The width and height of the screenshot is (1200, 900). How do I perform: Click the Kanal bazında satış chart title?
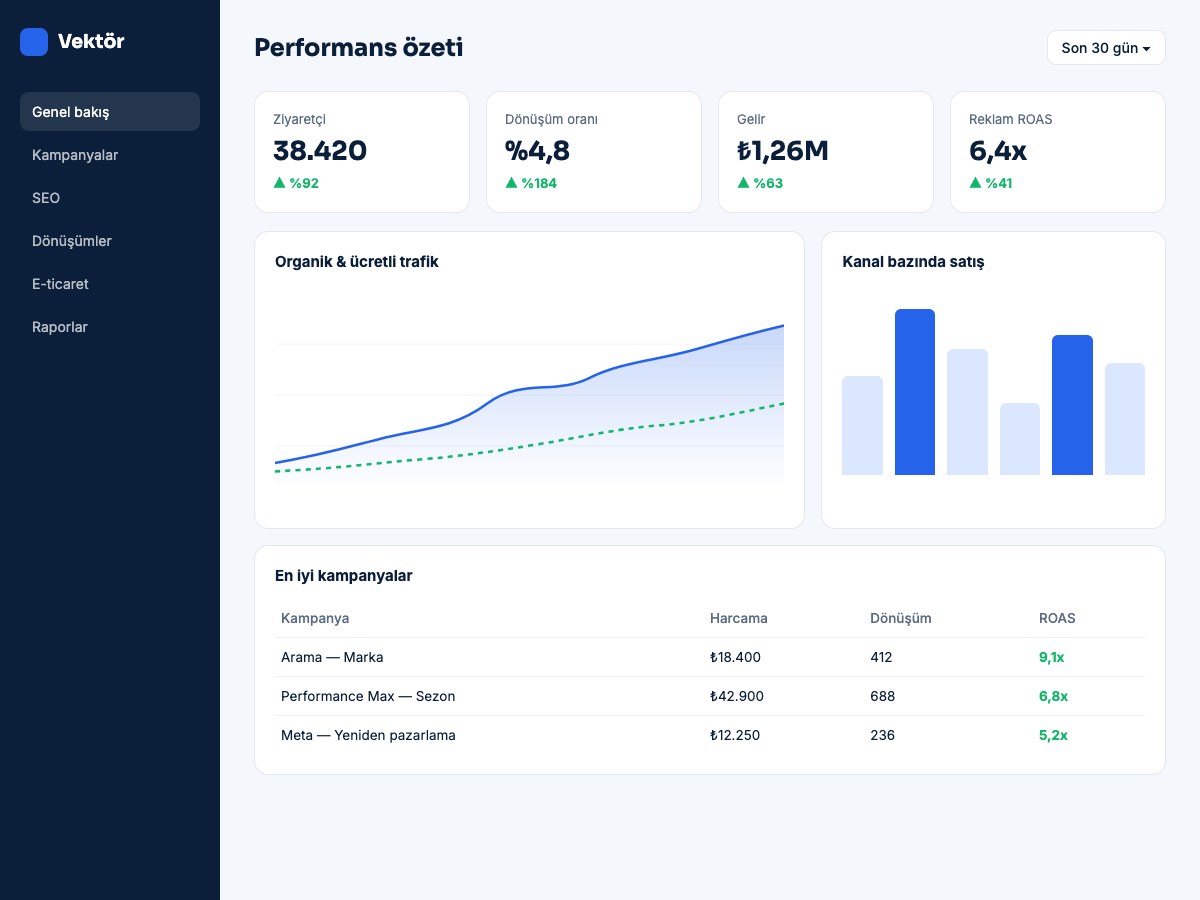[914, 262]
